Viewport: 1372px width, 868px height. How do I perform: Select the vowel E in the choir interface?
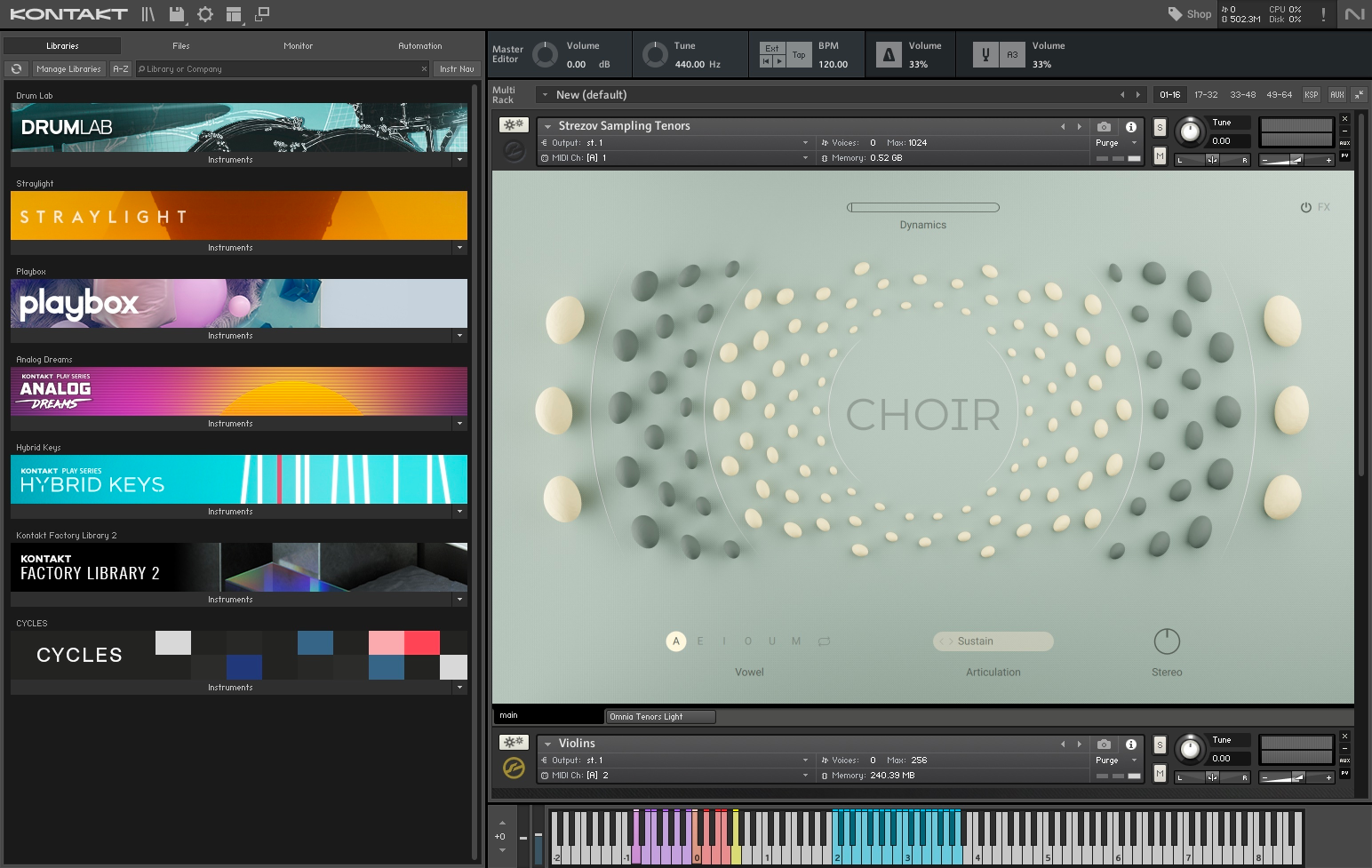pos(701,641)
